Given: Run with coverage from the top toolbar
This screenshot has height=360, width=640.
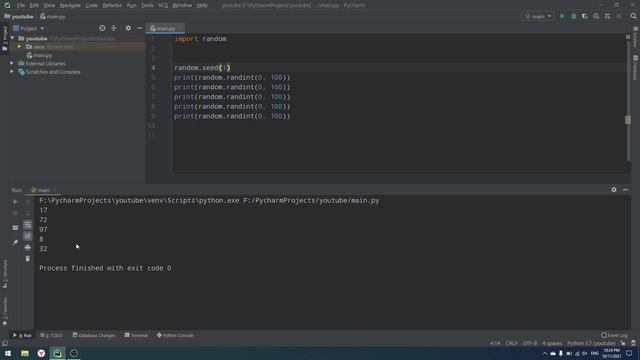Looking at the screenshot, I should (x=584, y=16).
